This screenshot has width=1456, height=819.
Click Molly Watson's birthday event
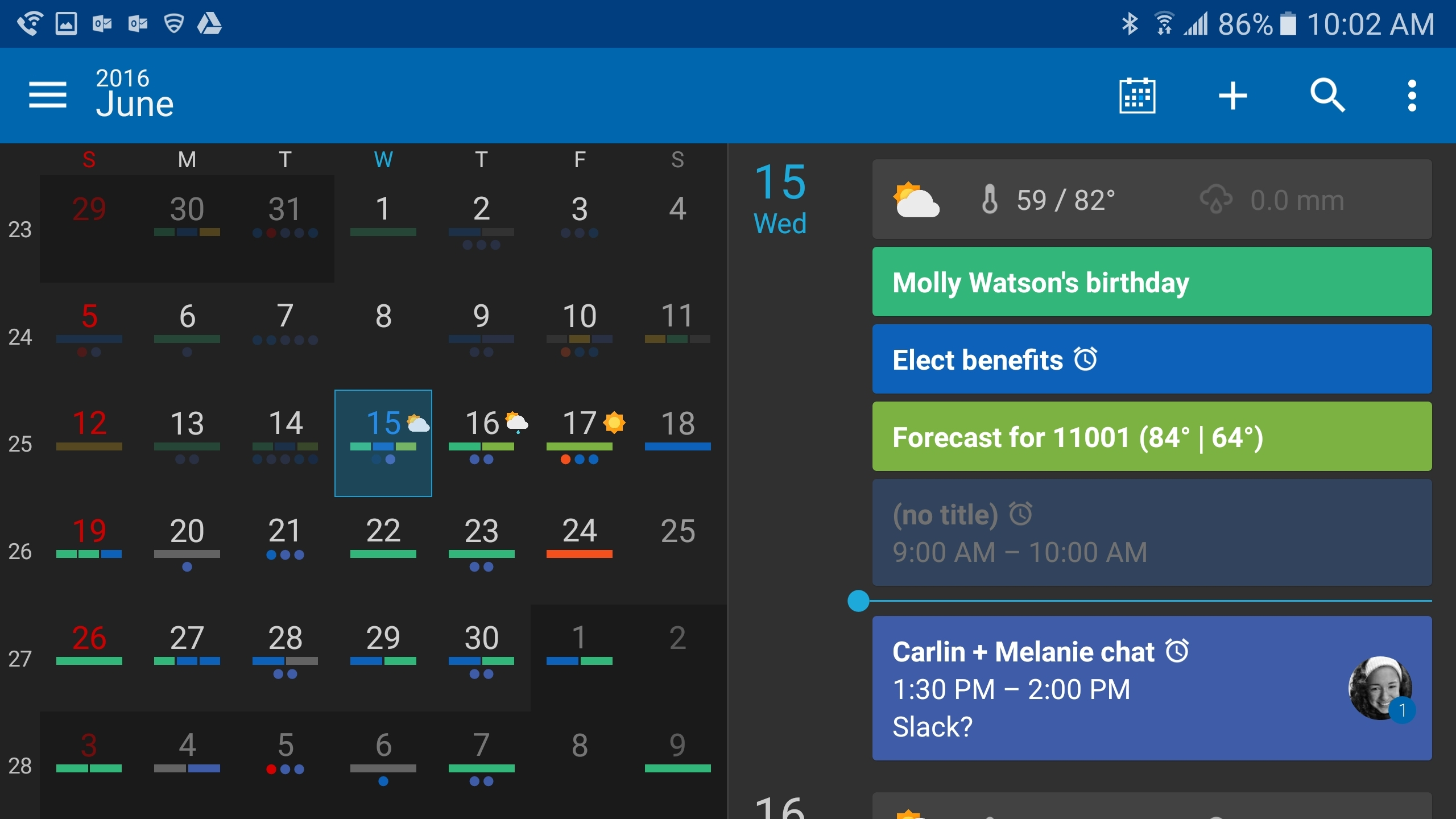tap(1153, 281)
